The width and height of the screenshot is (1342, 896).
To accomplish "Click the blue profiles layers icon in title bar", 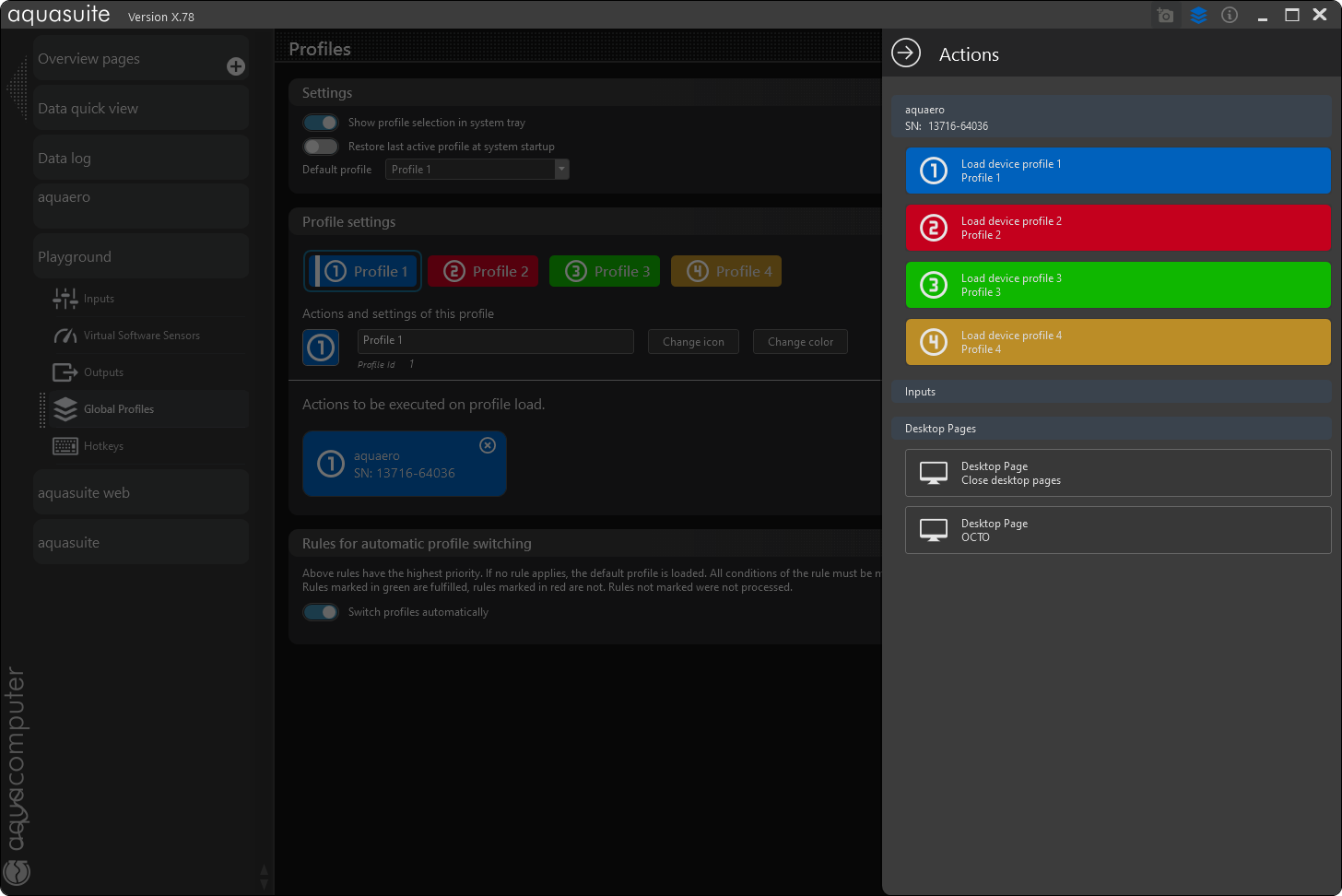I will pyautogui.click(x=1198, y=16).
